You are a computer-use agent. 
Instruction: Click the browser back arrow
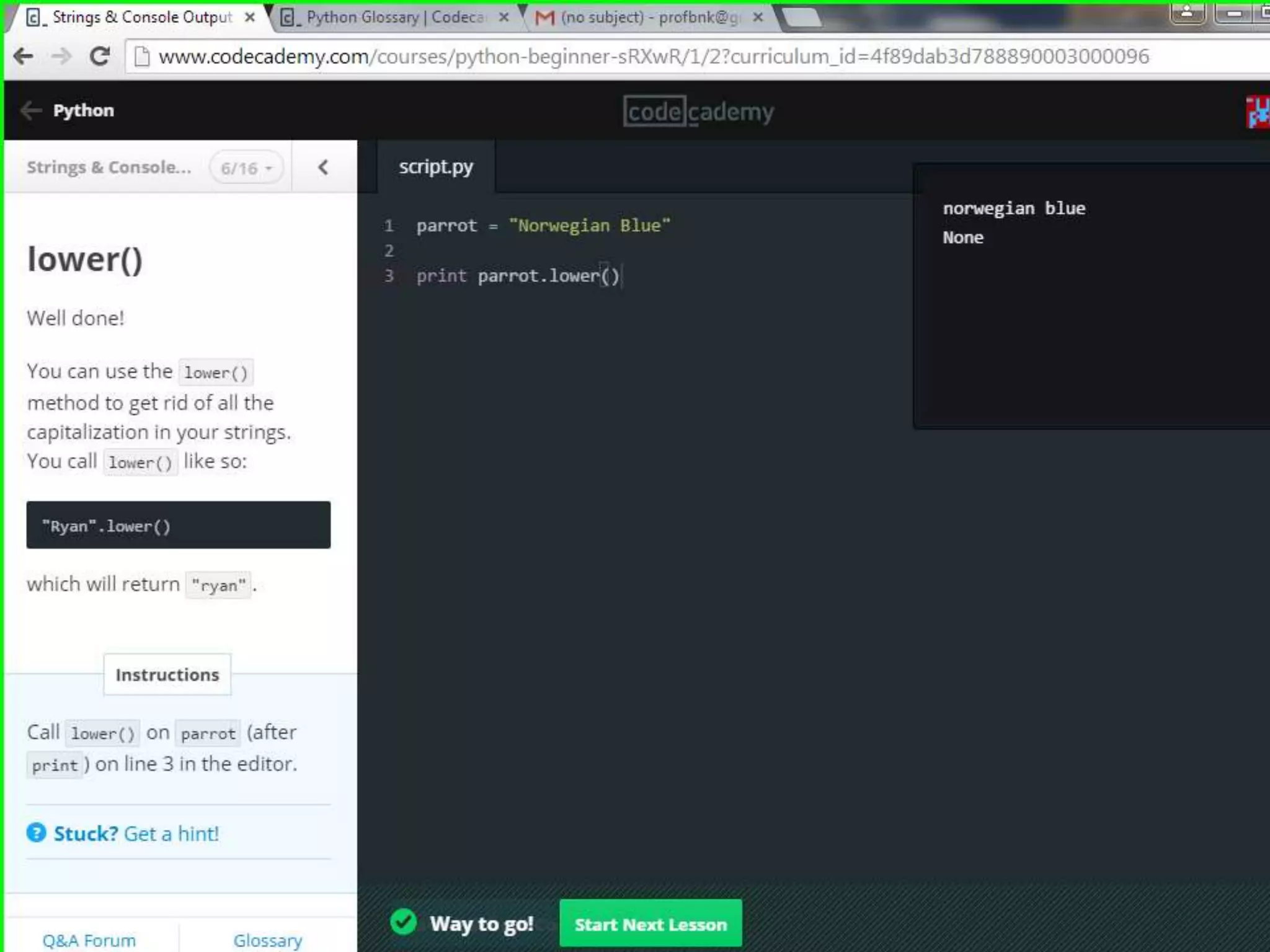tap(24, 56)
